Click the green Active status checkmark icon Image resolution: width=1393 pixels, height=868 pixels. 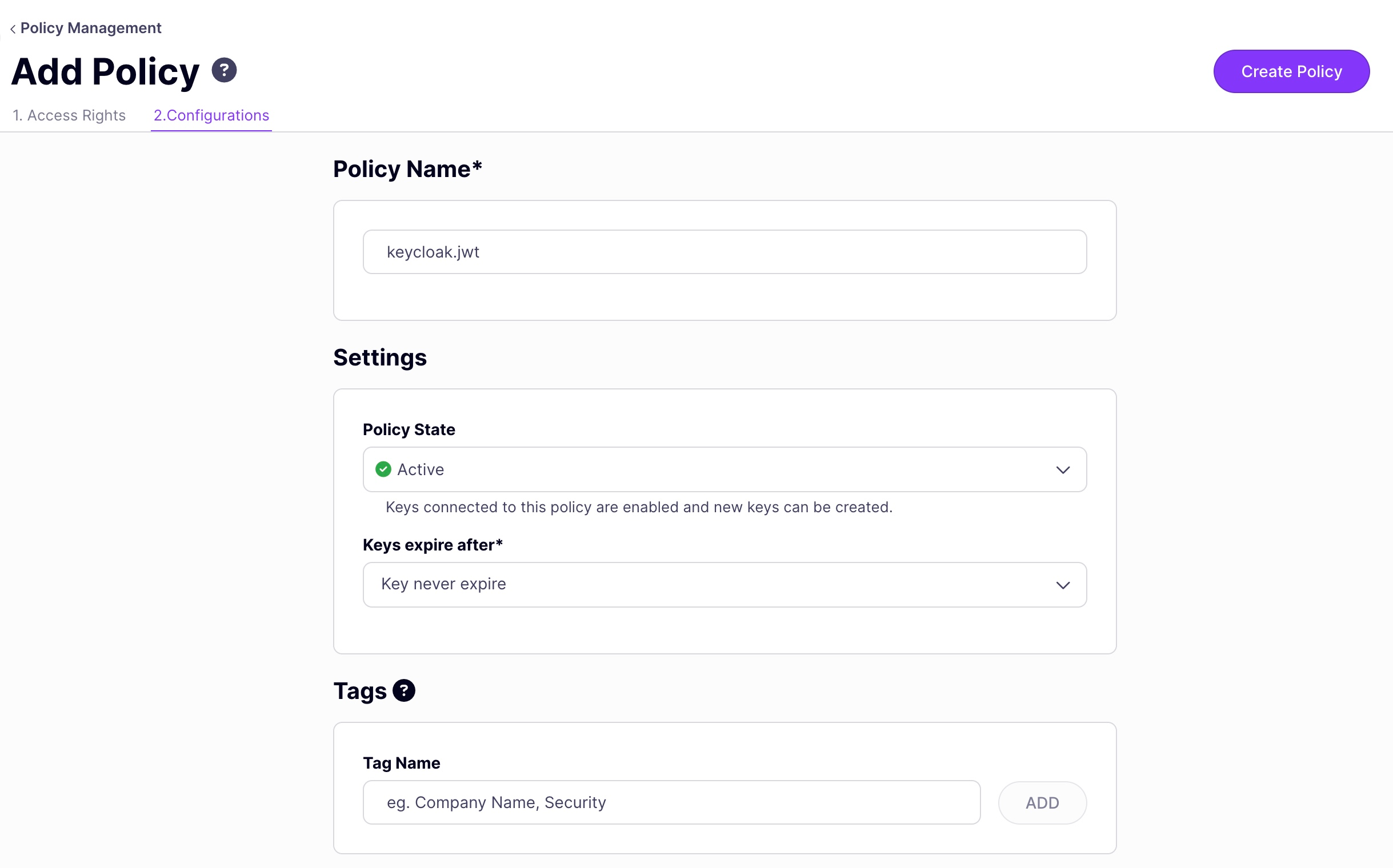pos(383,469)
